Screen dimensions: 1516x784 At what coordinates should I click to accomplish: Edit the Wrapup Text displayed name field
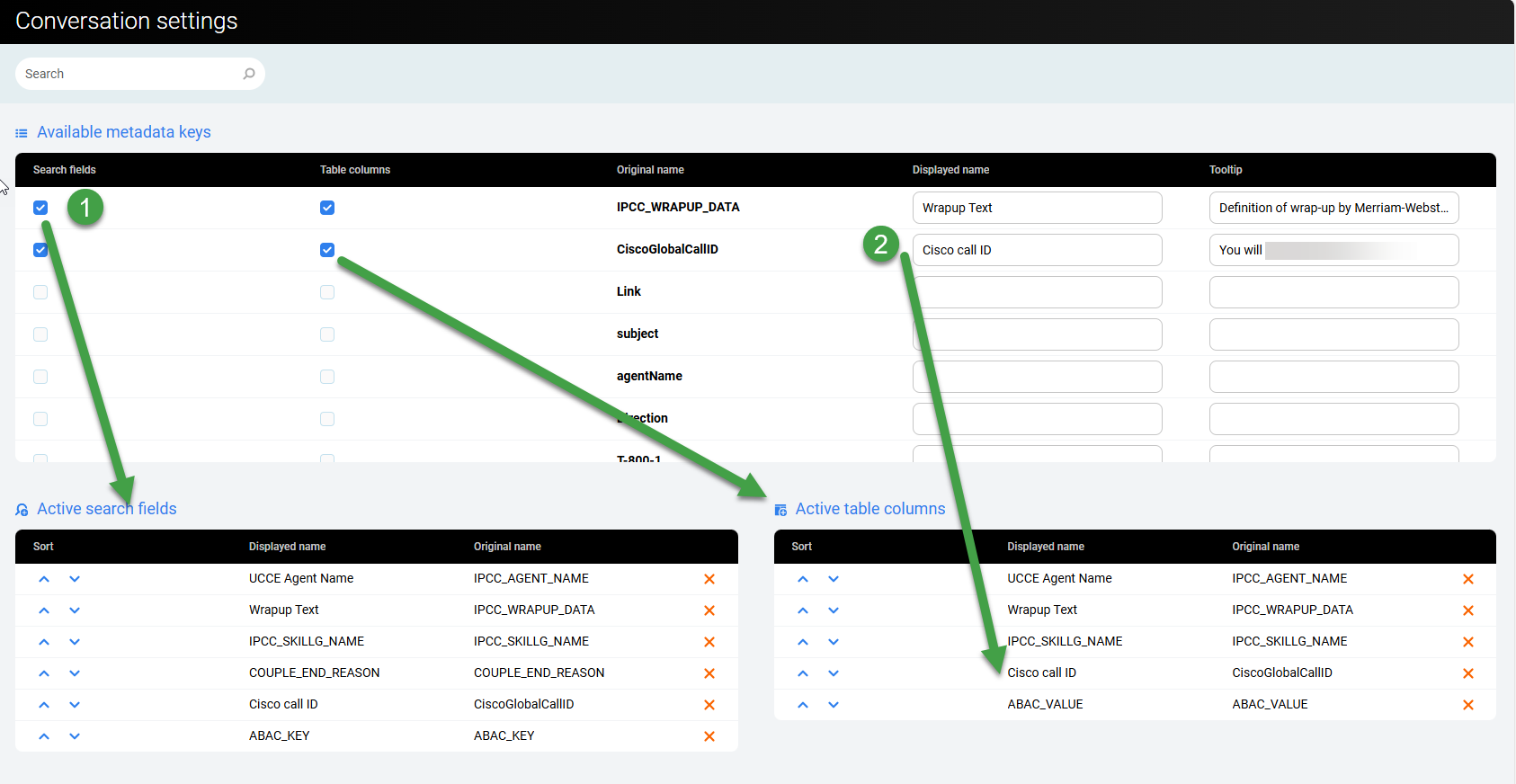pyautogui.click(x=1037, y=208)
